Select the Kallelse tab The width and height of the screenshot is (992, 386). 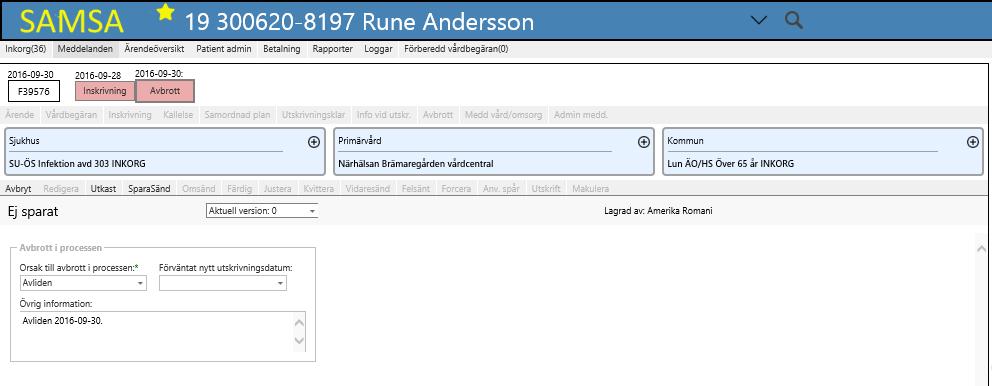178,115
